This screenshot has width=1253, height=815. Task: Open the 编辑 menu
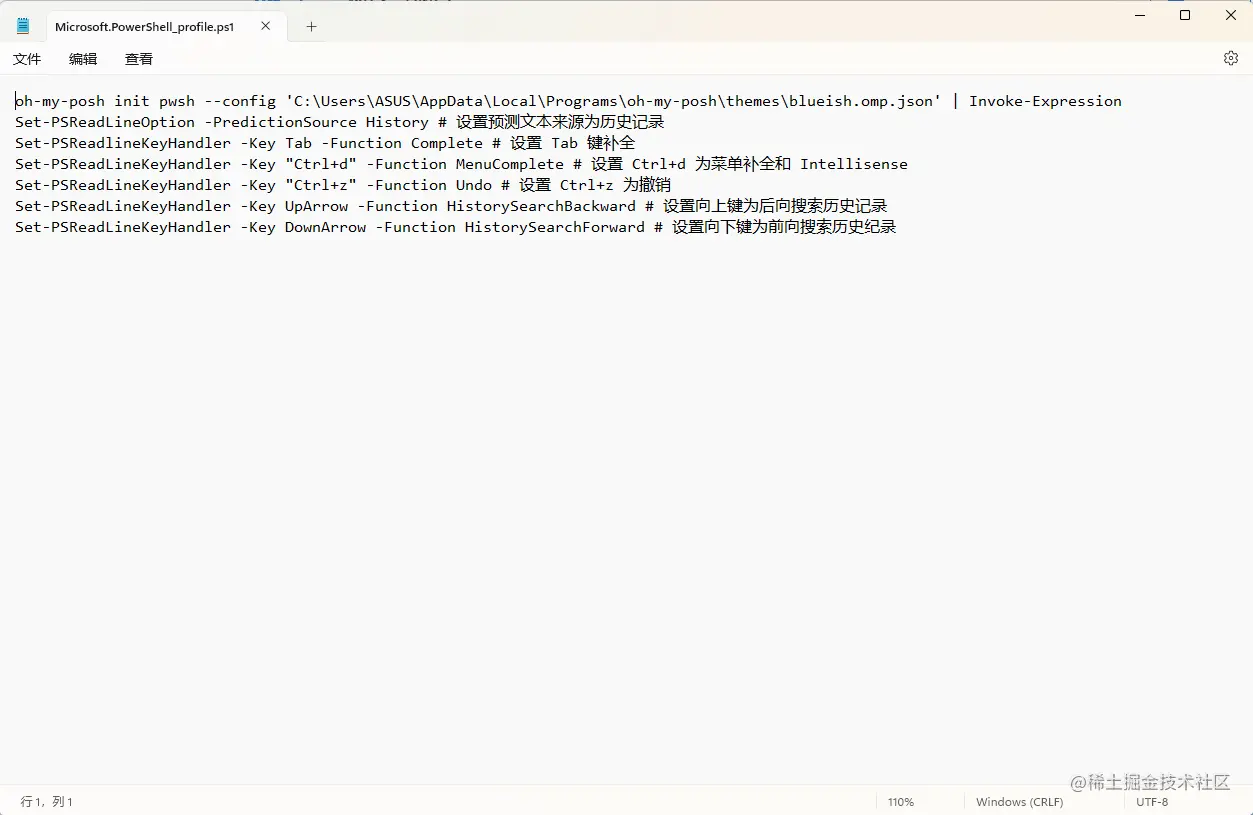coord(83,59)
